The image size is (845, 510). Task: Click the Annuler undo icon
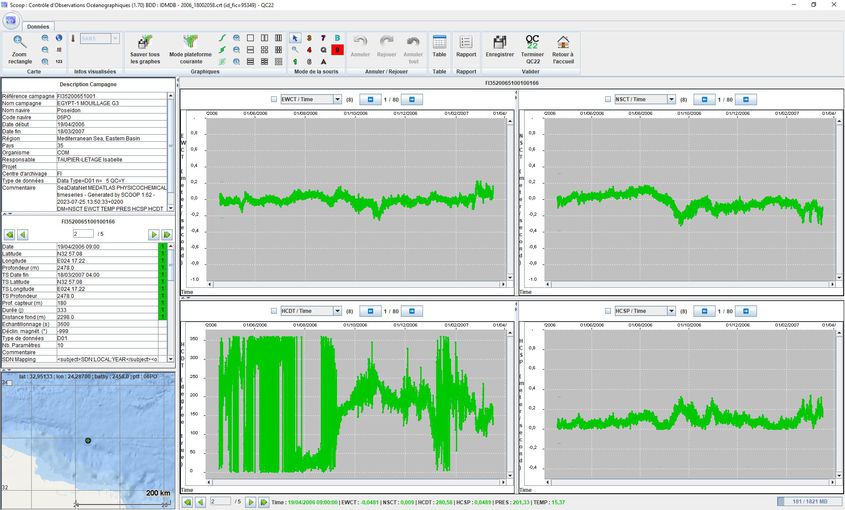(x=360, y=46)
